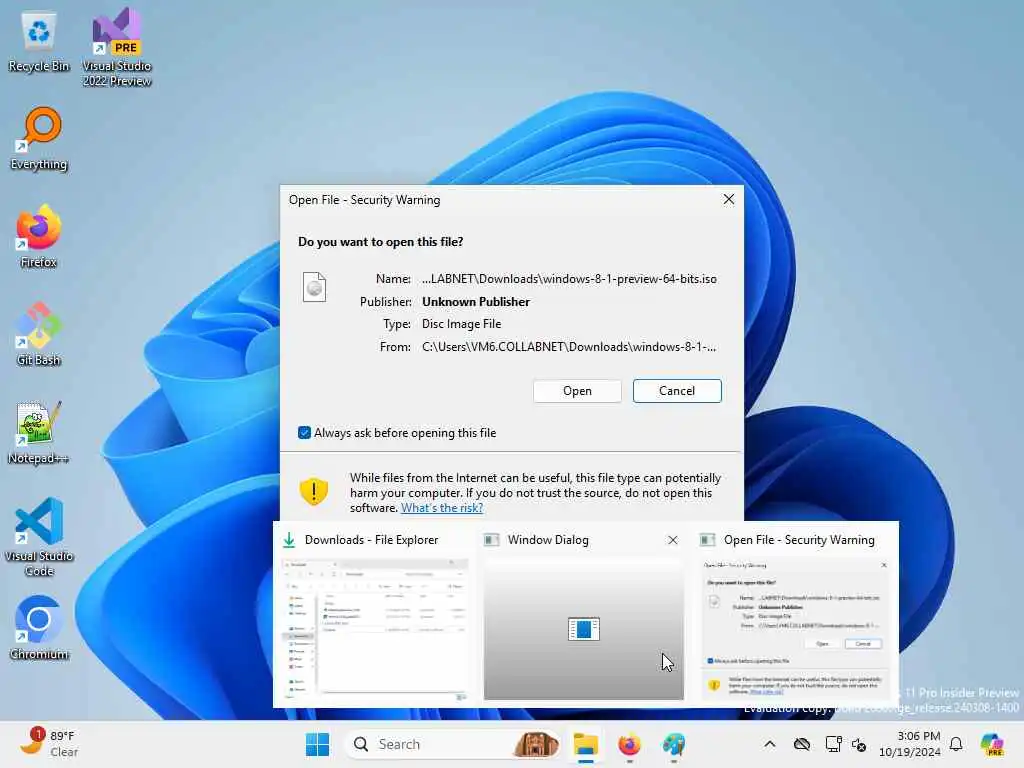Open the What's the risk? link

pos(441,507)
